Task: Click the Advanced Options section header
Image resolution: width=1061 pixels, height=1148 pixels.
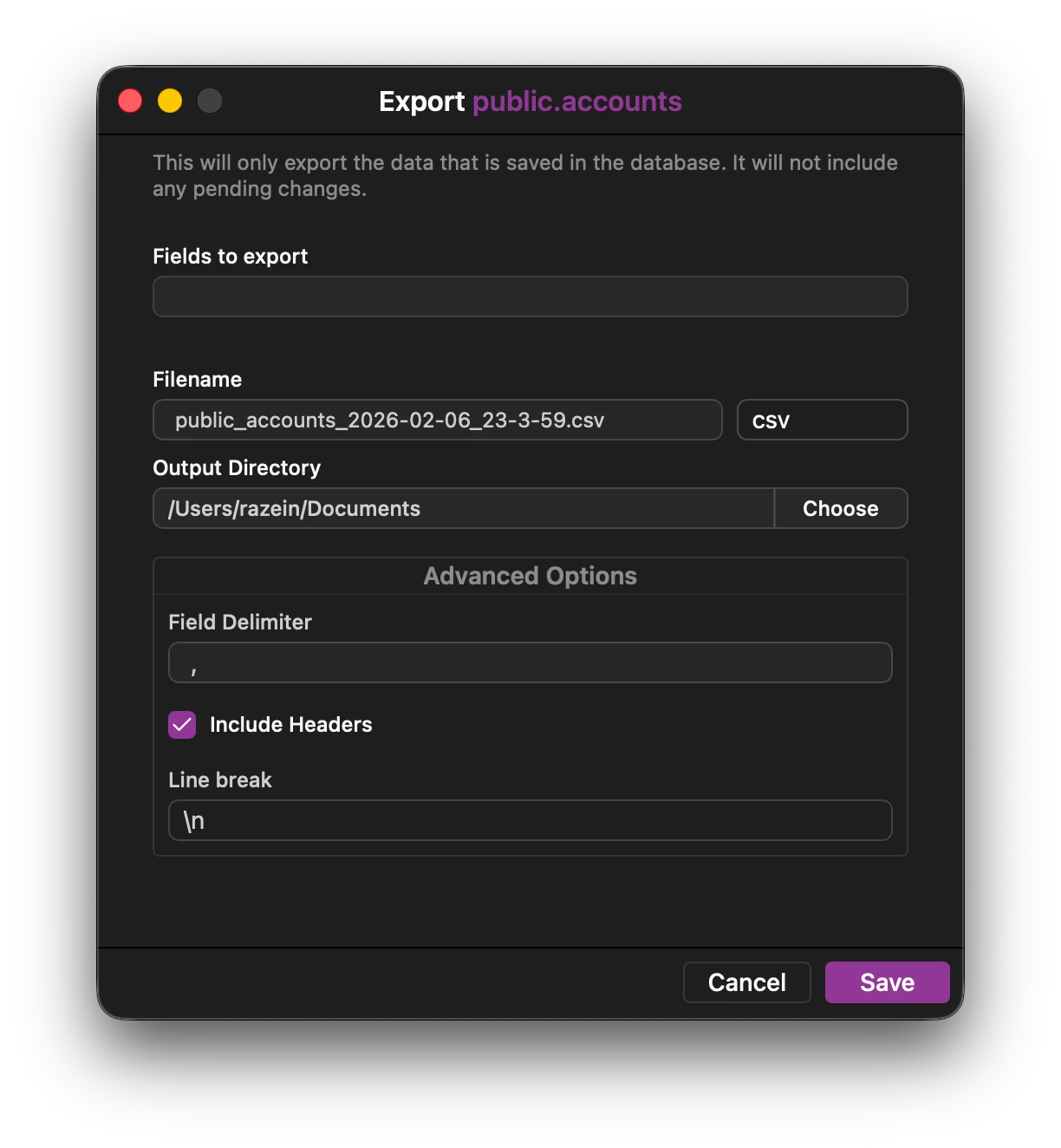Action: pyautogui.click(x=530, y=575)
